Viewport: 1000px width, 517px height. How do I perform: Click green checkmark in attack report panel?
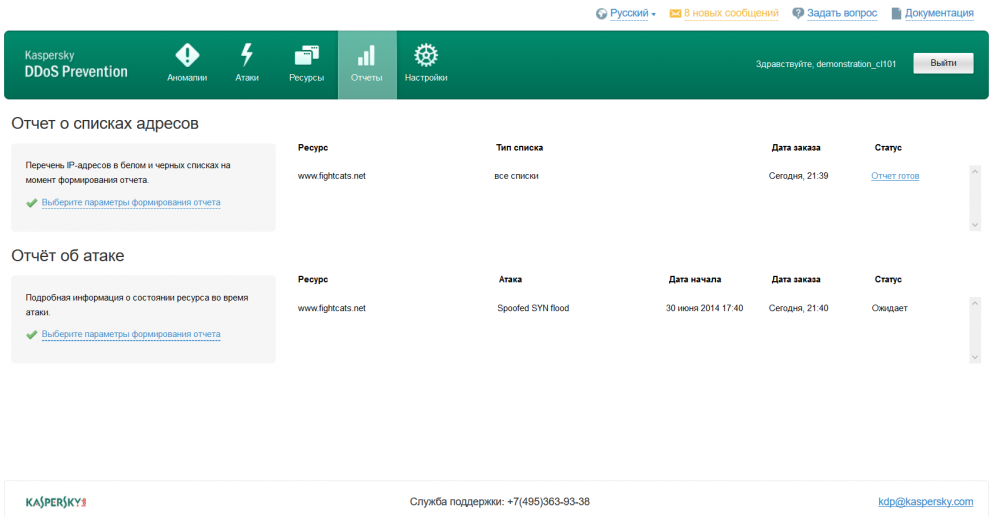coord(31,335)
